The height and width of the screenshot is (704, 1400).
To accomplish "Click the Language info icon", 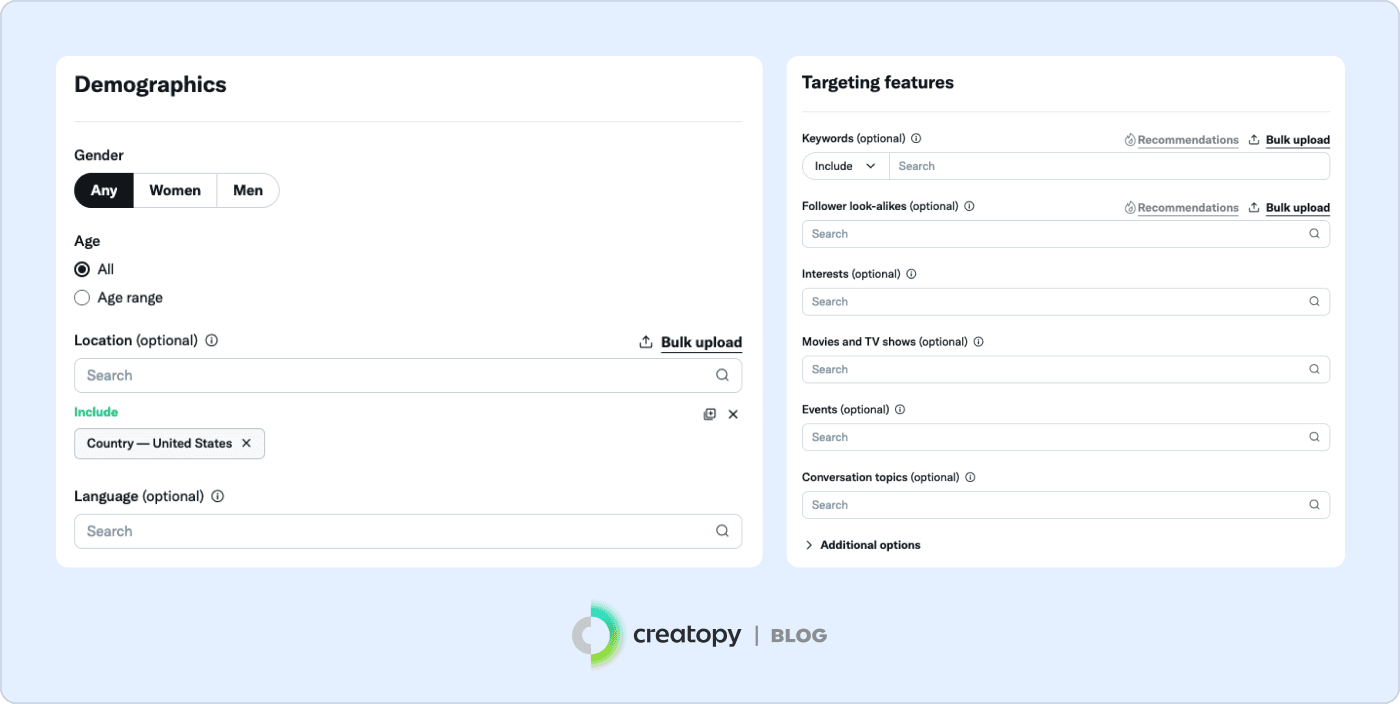I will (x=218, y=496).
